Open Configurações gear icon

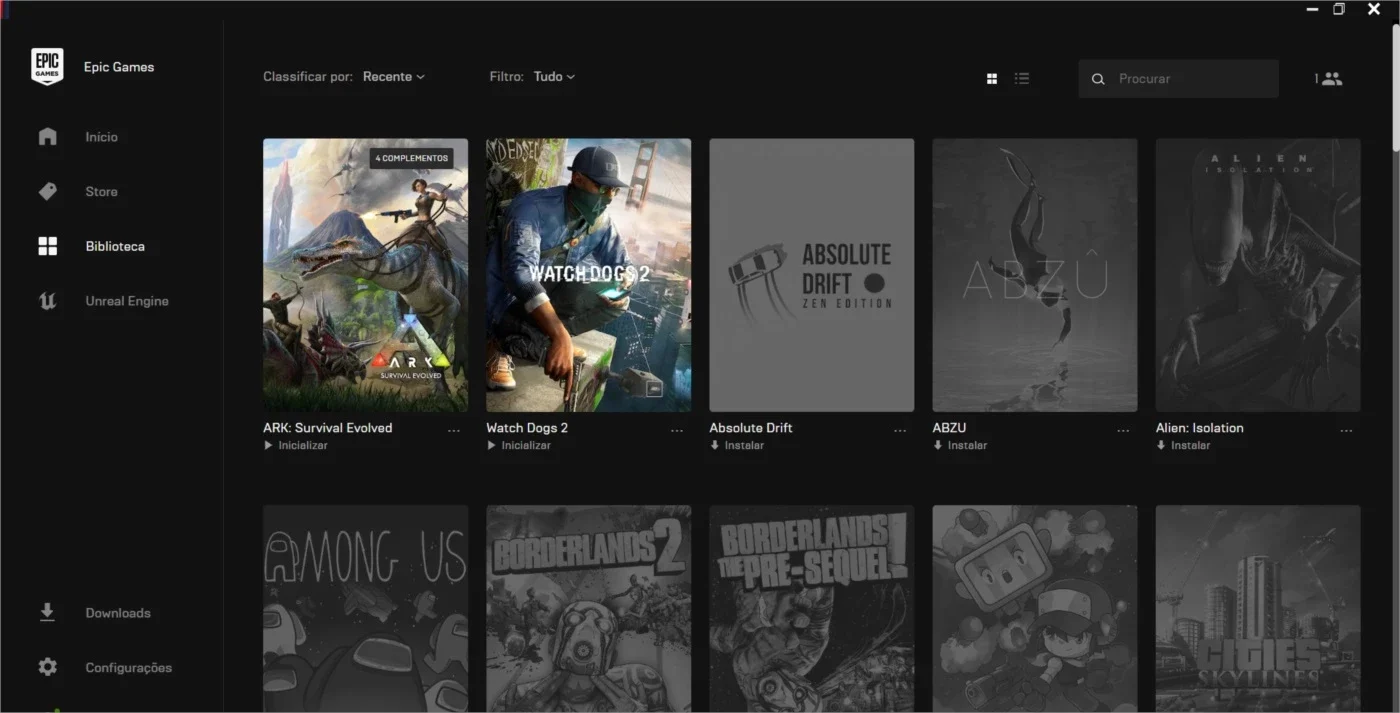tap(47, 667)
